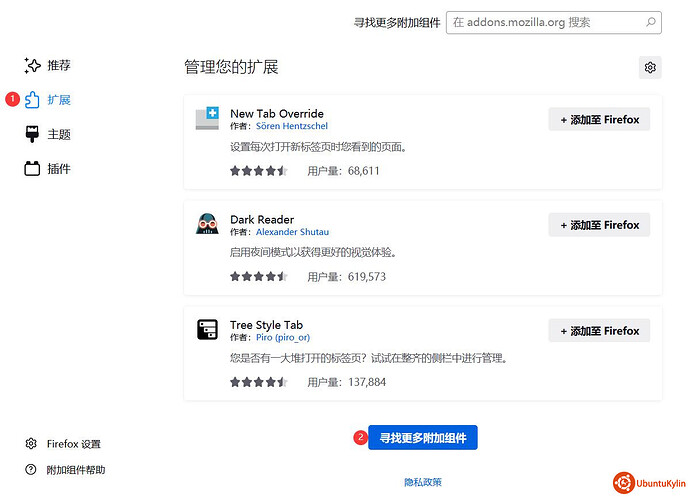Viewport: 690px width, 497px height.
Task: Click the paintbrush icon beside 主题
Action: [x=32, y=134]
